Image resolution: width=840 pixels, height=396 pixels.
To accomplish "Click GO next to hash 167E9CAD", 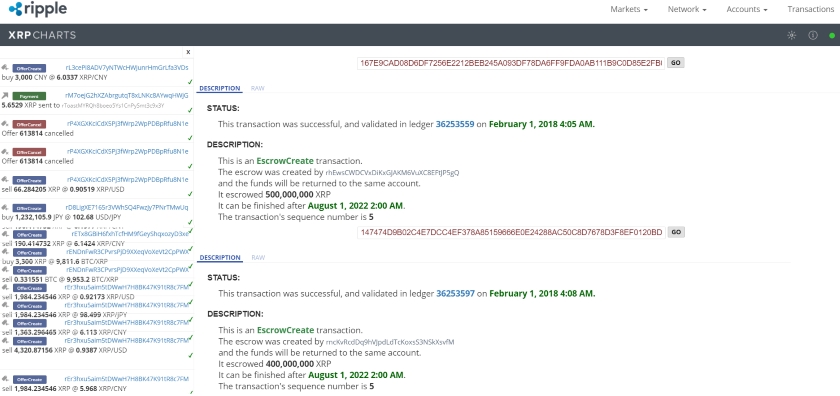I will coord(676,63).
